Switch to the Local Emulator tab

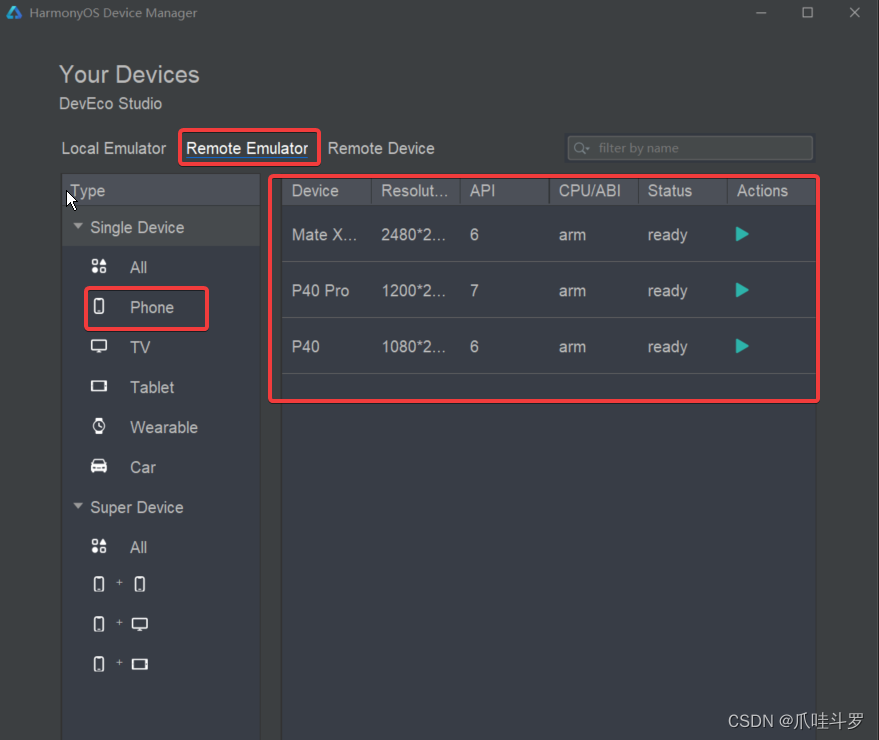click(114, 149)
